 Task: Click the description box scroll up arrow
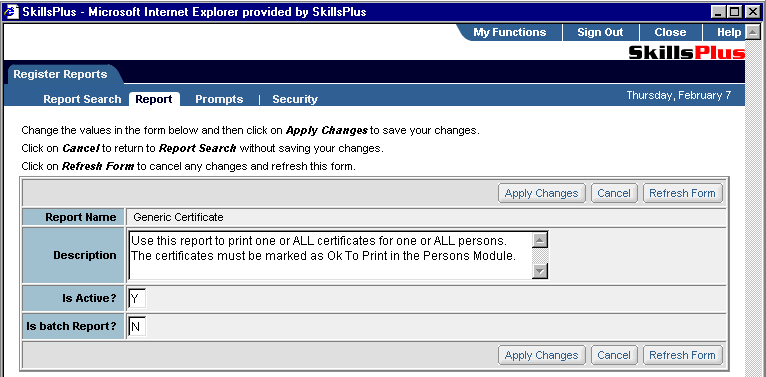coord(540,240)
